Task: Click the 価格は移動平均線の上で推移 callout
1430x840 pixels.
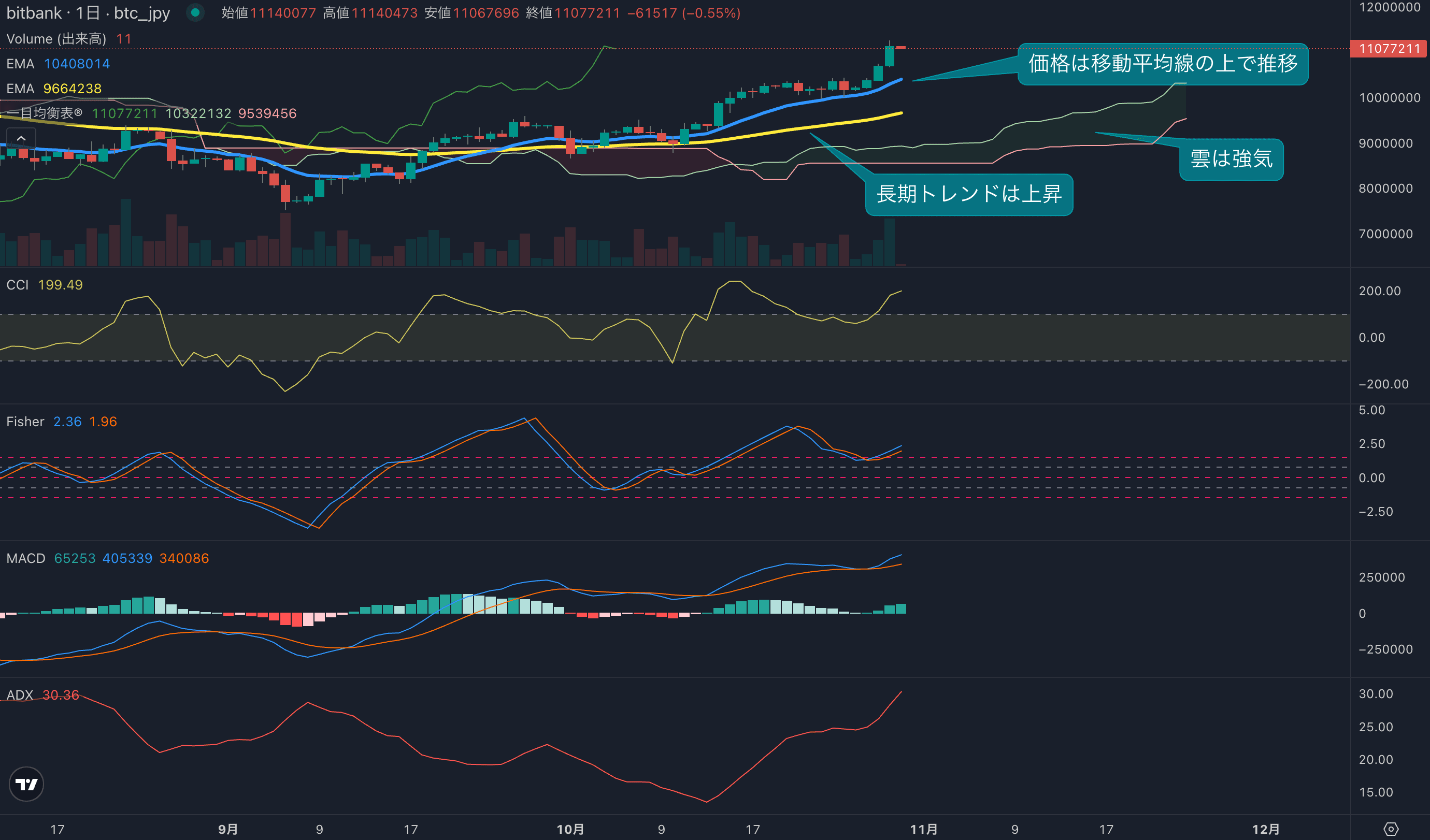Action: pyautogui.click(x=1162, y=64)
